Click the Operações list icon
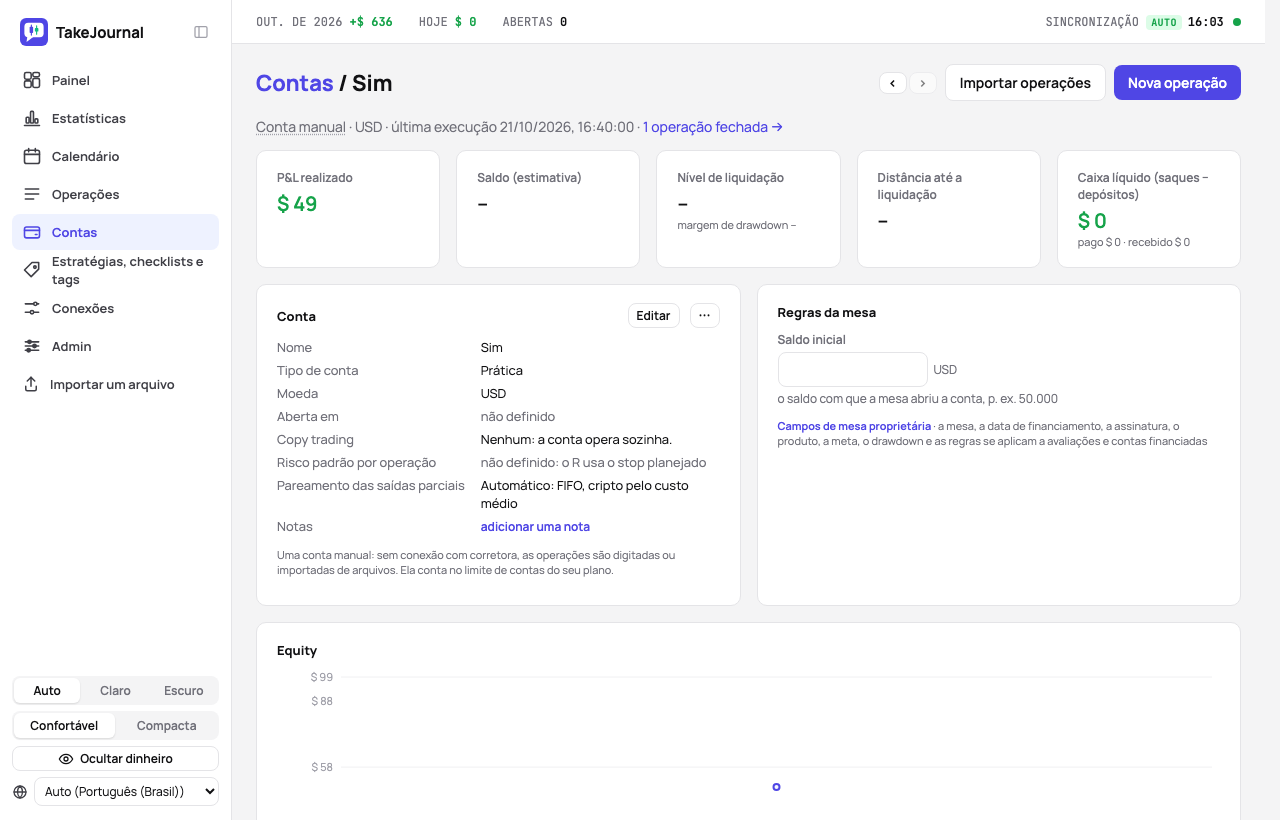 tap(32, 194)
